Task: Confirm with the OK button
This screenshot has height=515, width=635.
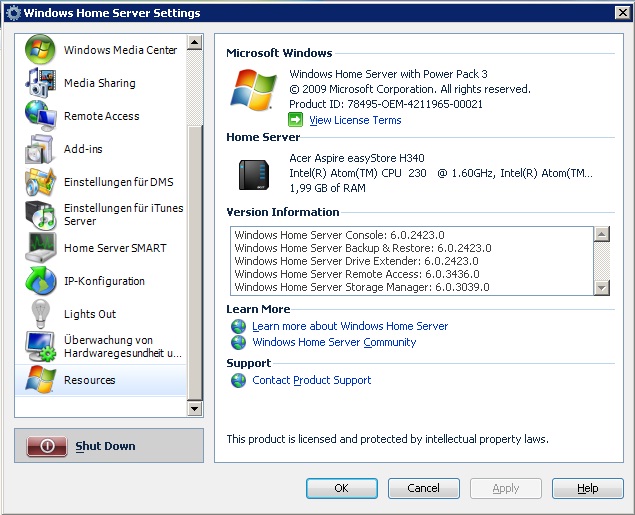Action: (x=342, y=488)
